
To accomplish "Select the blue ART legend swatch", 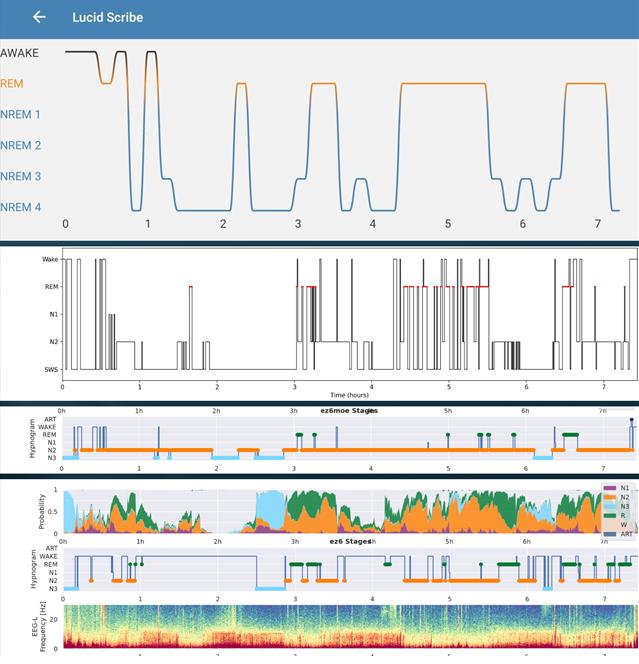I will (x=609, y=534).
